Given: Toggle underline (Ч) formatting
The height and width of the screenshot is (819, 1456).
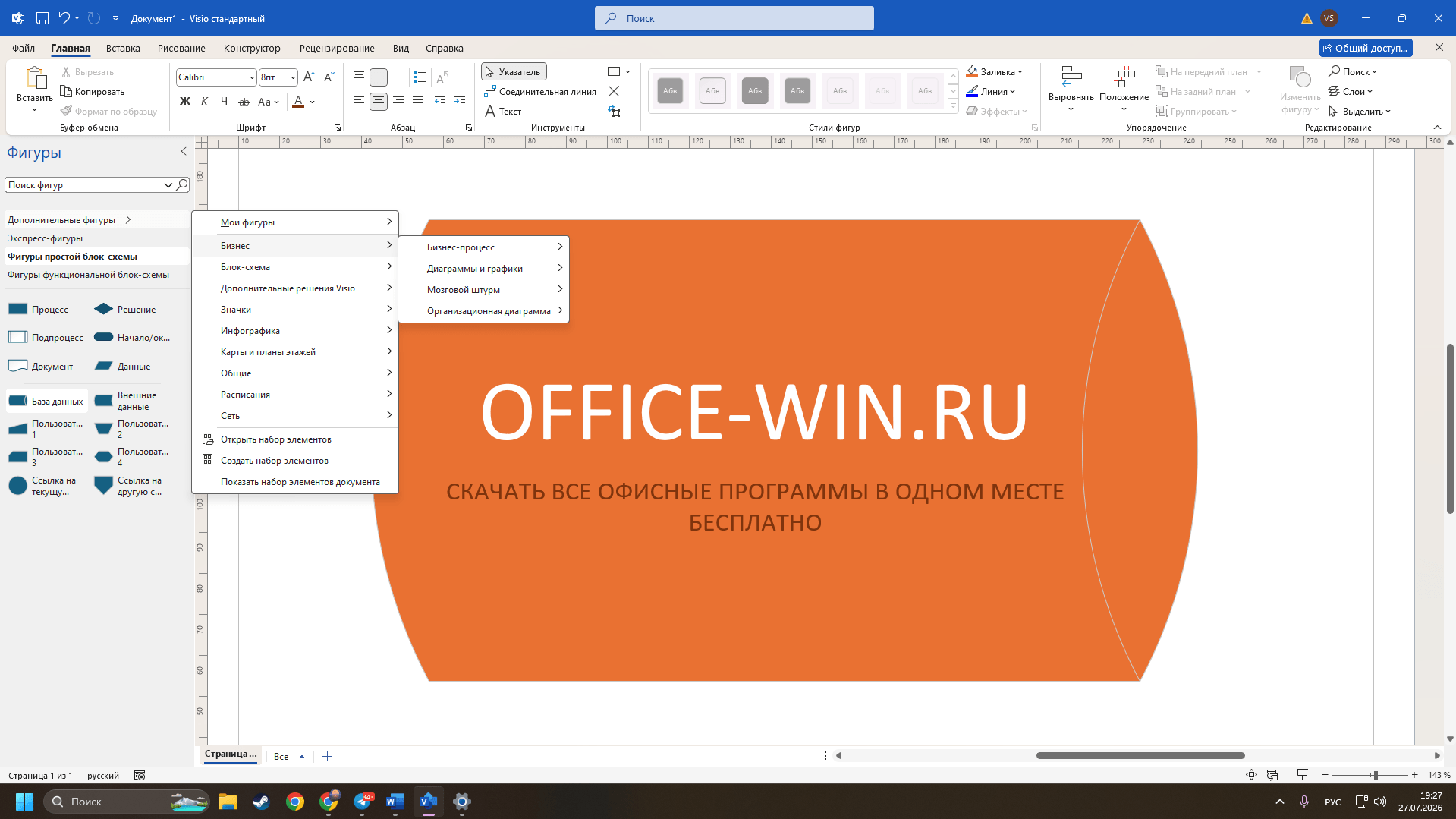Looking at the screenshot, I should (224, 102).
